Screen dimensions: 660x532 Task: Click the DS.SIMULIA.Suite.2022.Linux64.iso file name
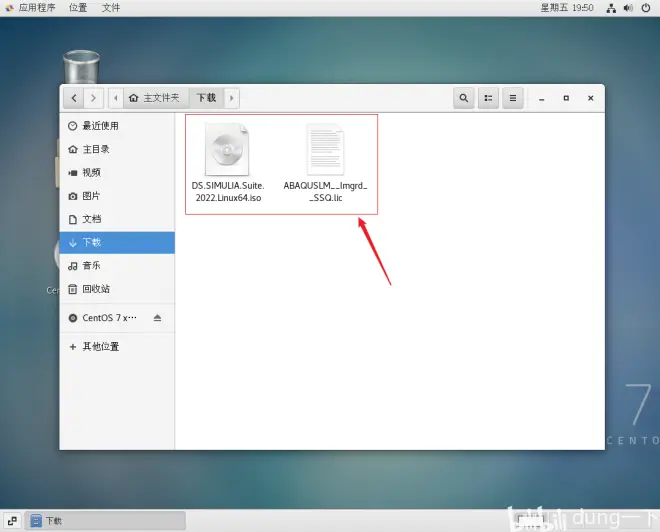[228, 192]
